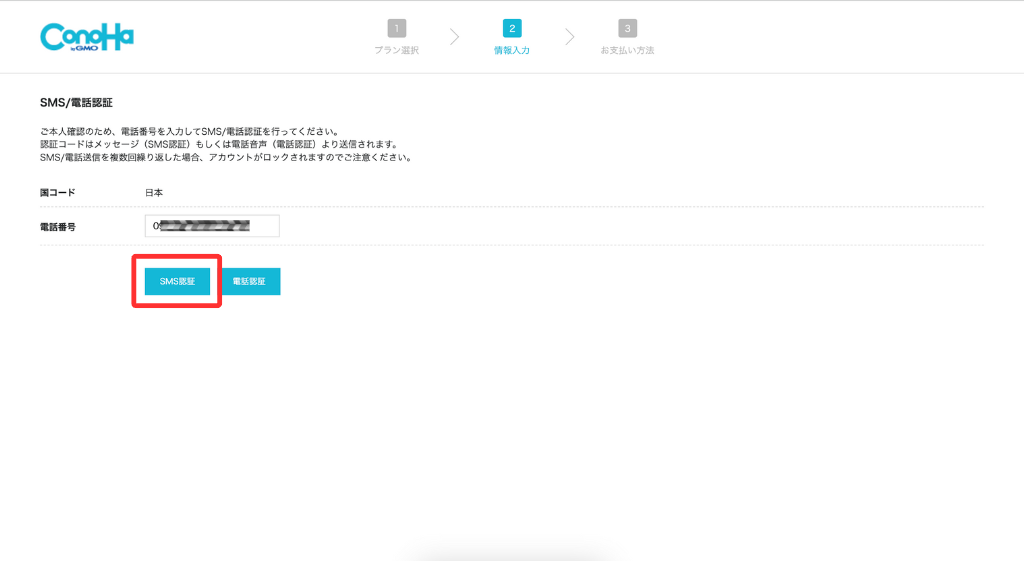The height and width of the screenshot is (561, 1024).
Task: Click the instruction line starting with ご本人確認のため
Action: (x=189, y=131)
